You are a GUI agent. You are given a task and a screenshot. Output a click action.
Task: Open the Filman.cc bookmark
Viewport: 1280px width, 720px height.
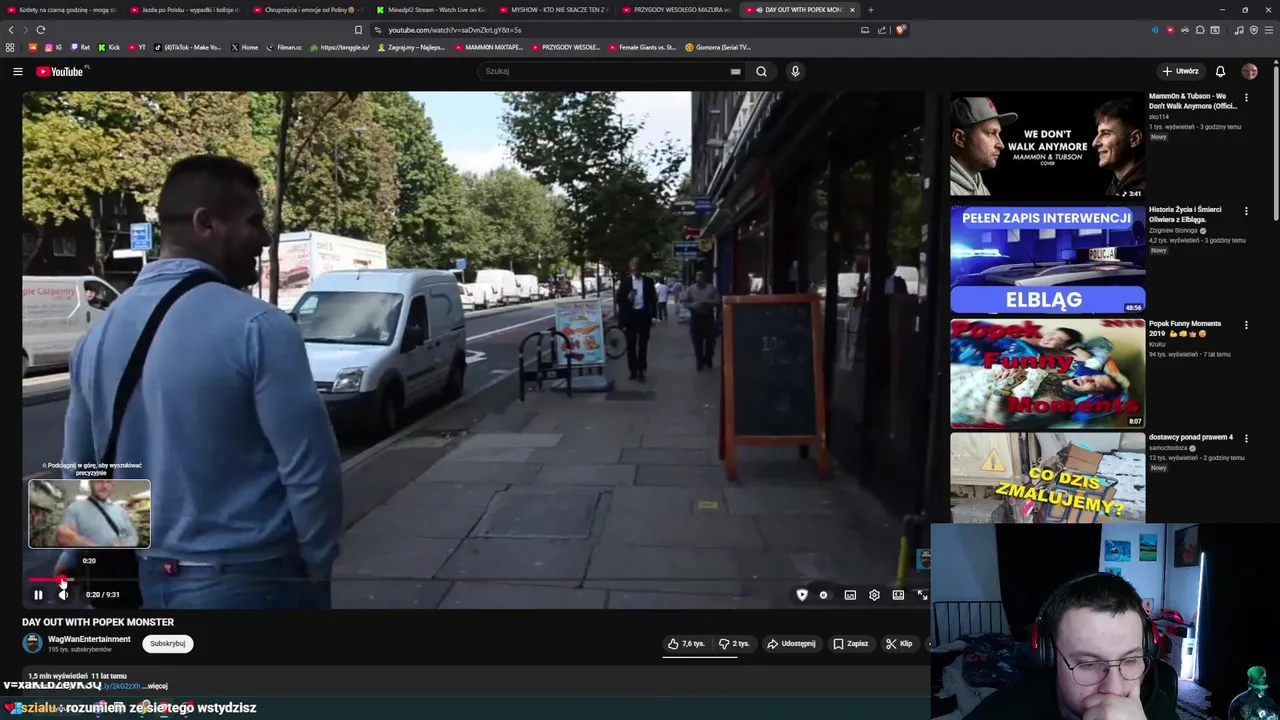click(284, 47)
